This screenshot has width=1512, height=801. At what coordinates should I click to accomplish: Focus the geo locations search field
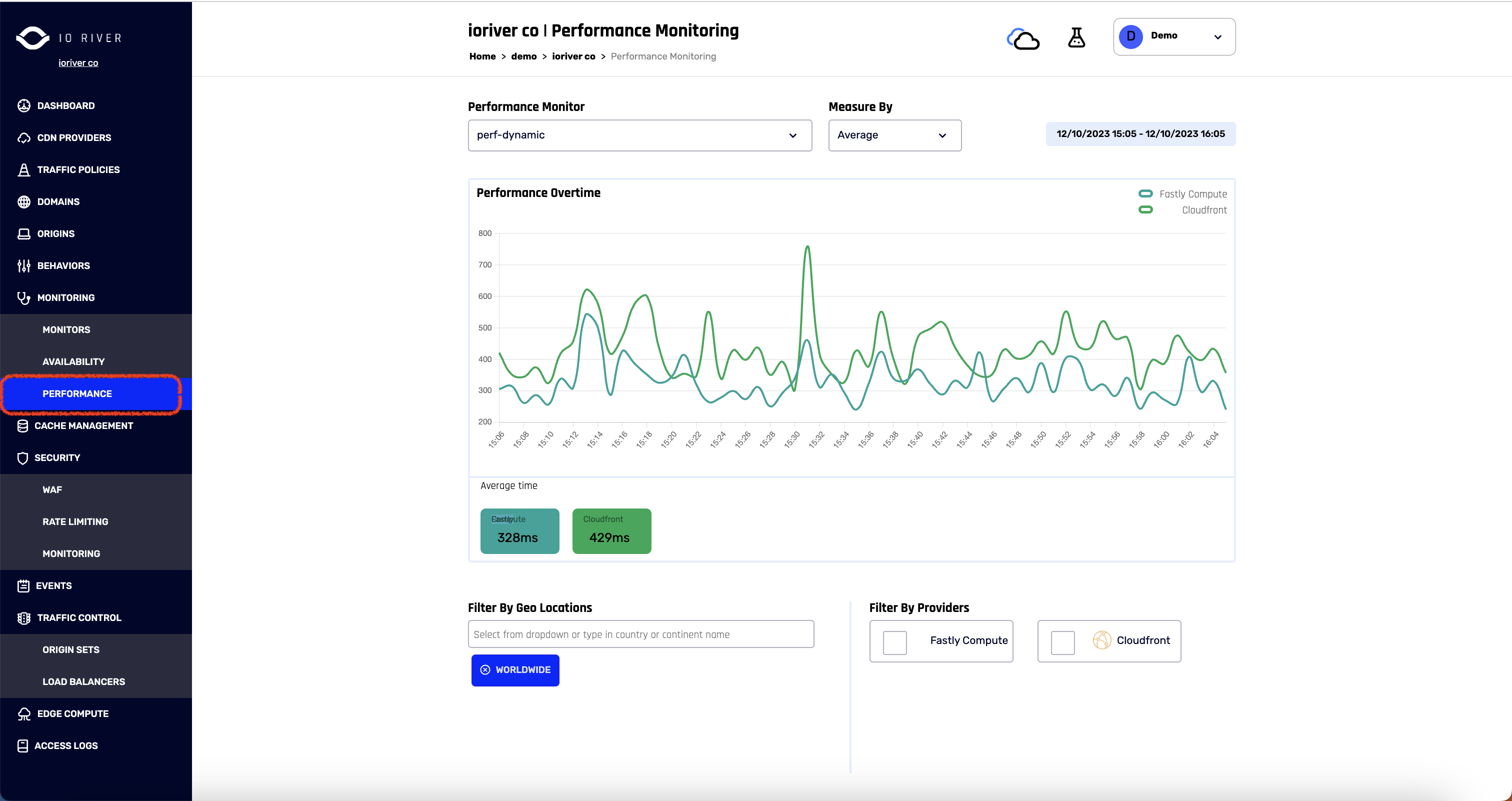click(x=640, y=634)
